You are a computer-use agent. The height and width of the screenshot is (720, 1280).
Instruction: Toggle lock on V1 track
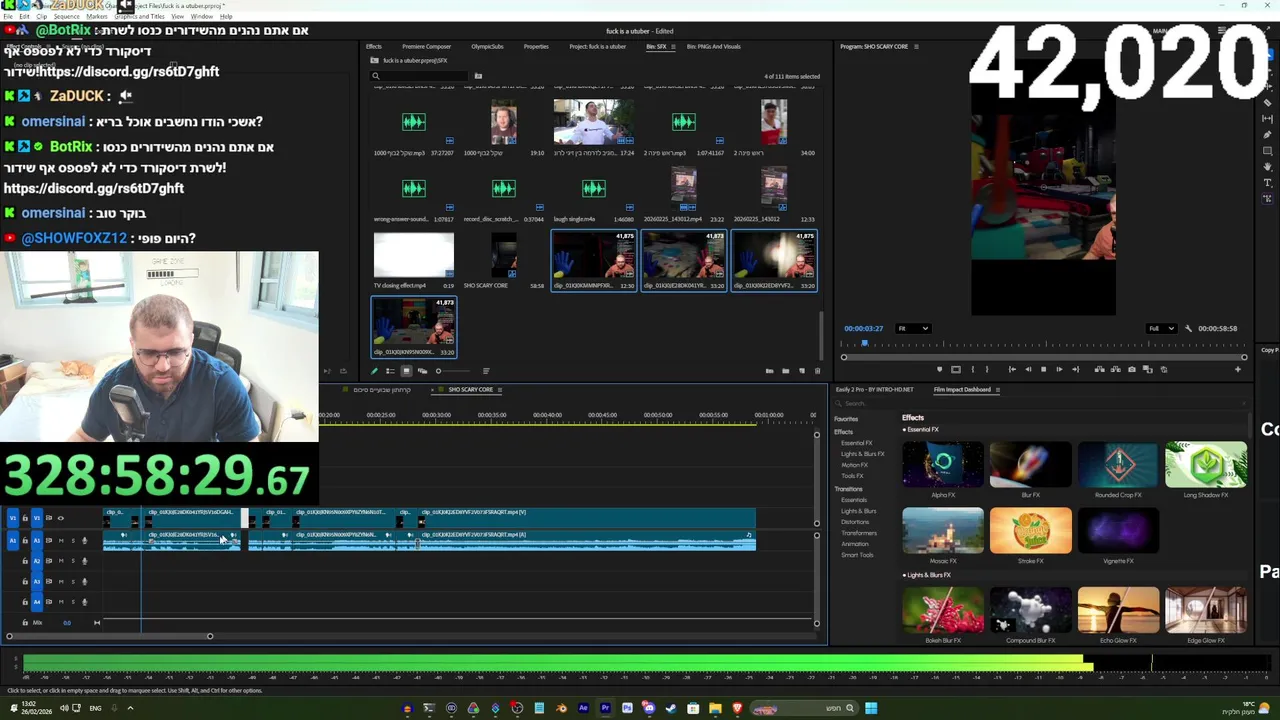tap(25, 518)
